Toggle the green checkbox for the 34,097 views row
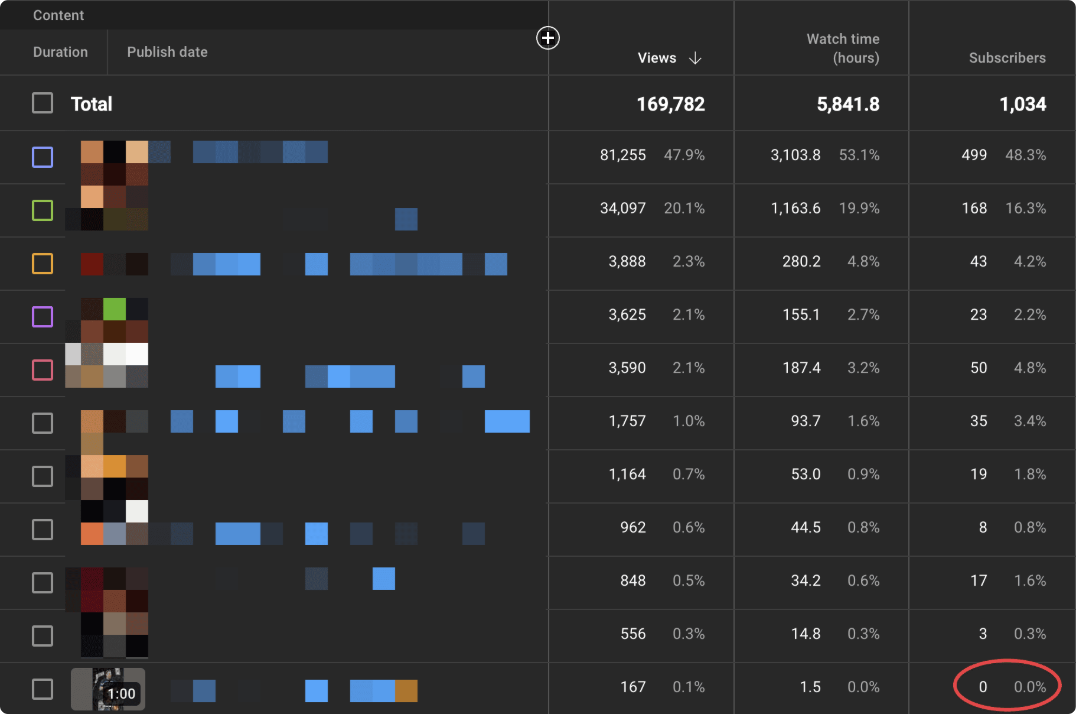Screen dimensions: 1076x714 [42, 210]
